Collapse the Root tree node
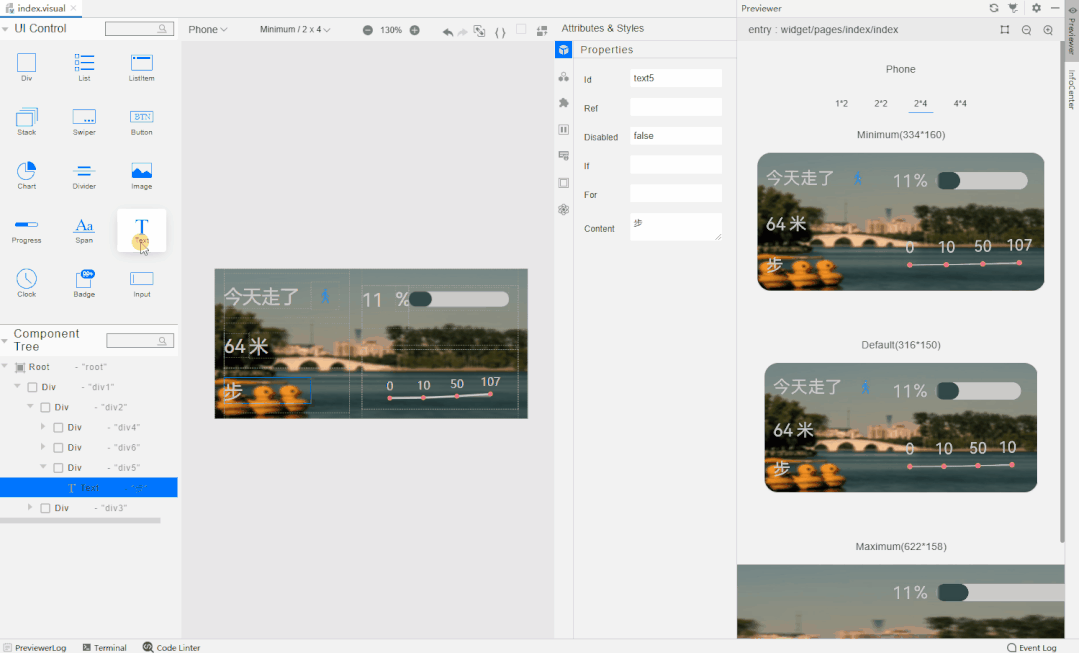This screenshot has width=1079, height=653. (5, 367)
